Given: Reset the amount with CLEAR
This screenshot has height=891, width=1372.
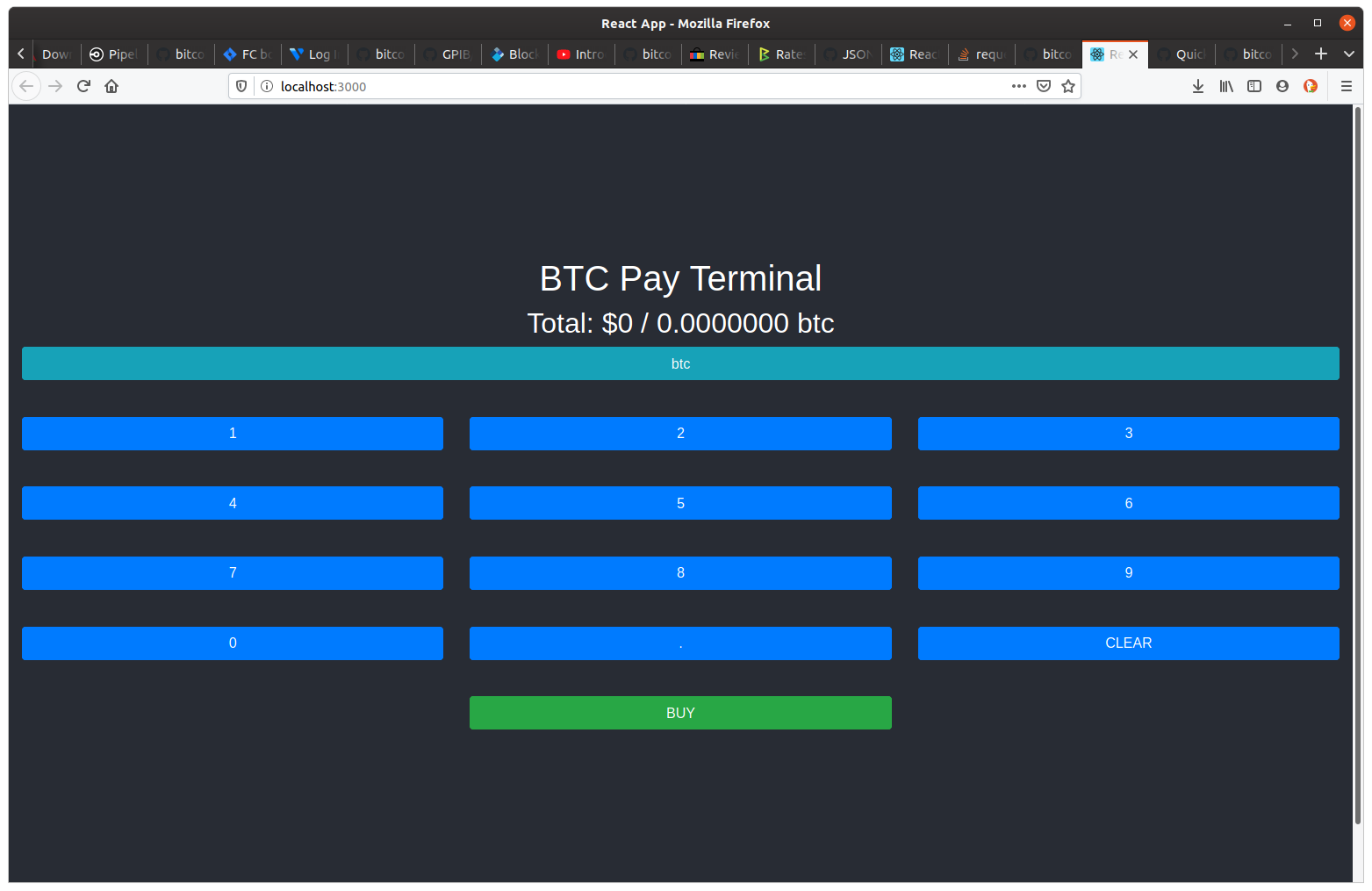Looking at the screenshot, I should [1129, 643].
